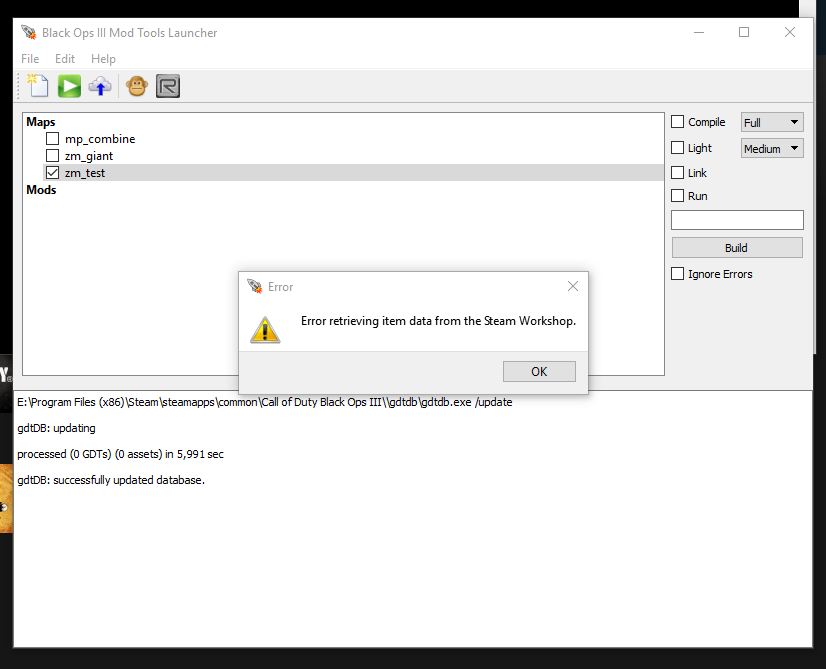This screenshot has width=826, height=669.
Task: Click the 'gdtDB: updating' log line
Action: tap(56, 428)
